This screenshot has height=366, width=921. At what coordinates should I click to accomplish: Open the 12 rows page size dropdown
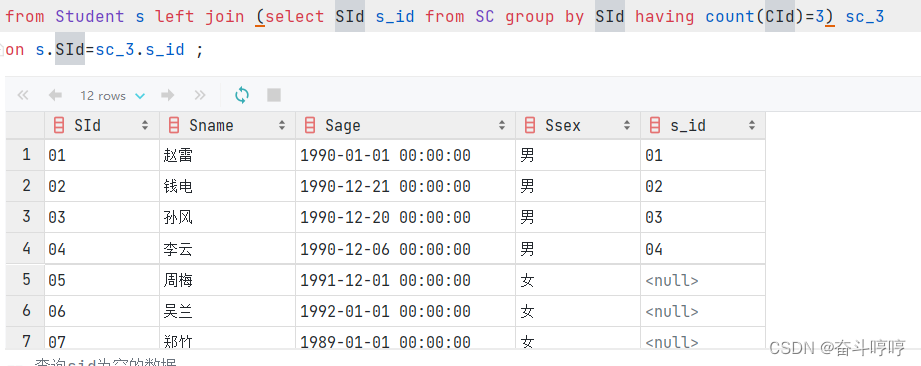pos(113,96)
